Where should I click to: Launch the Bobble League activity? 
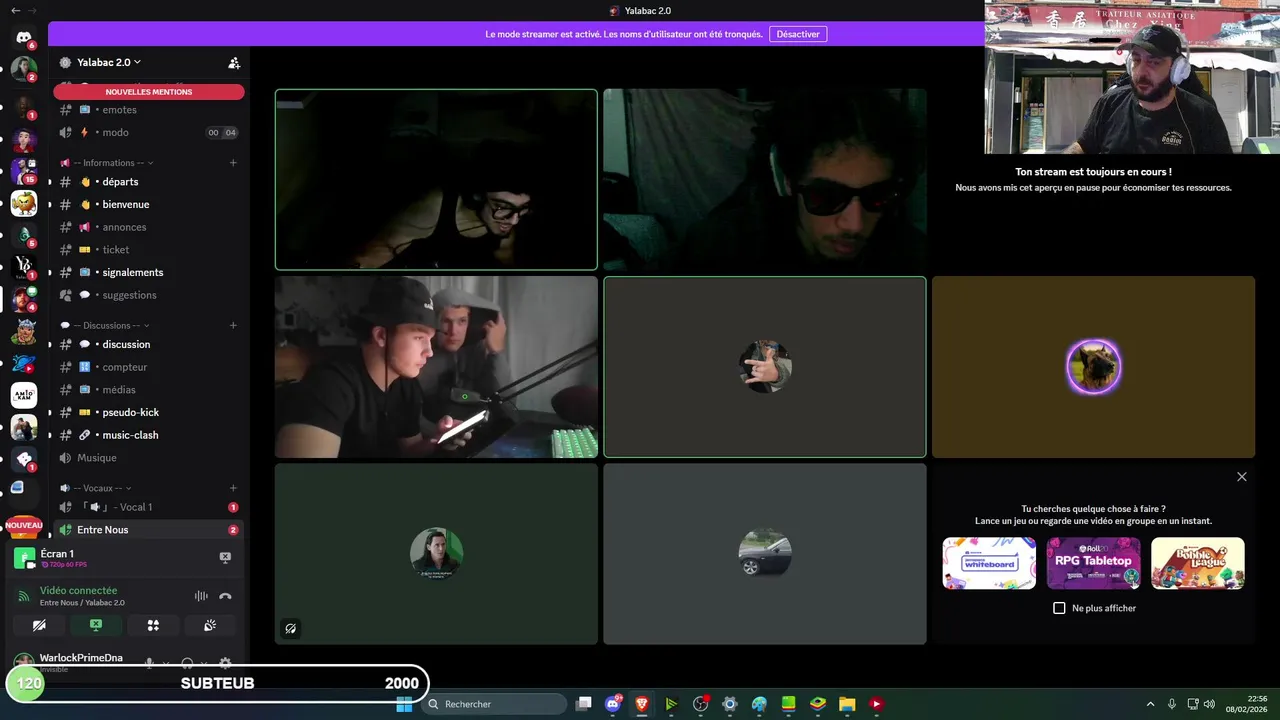tap(1197, 563)
